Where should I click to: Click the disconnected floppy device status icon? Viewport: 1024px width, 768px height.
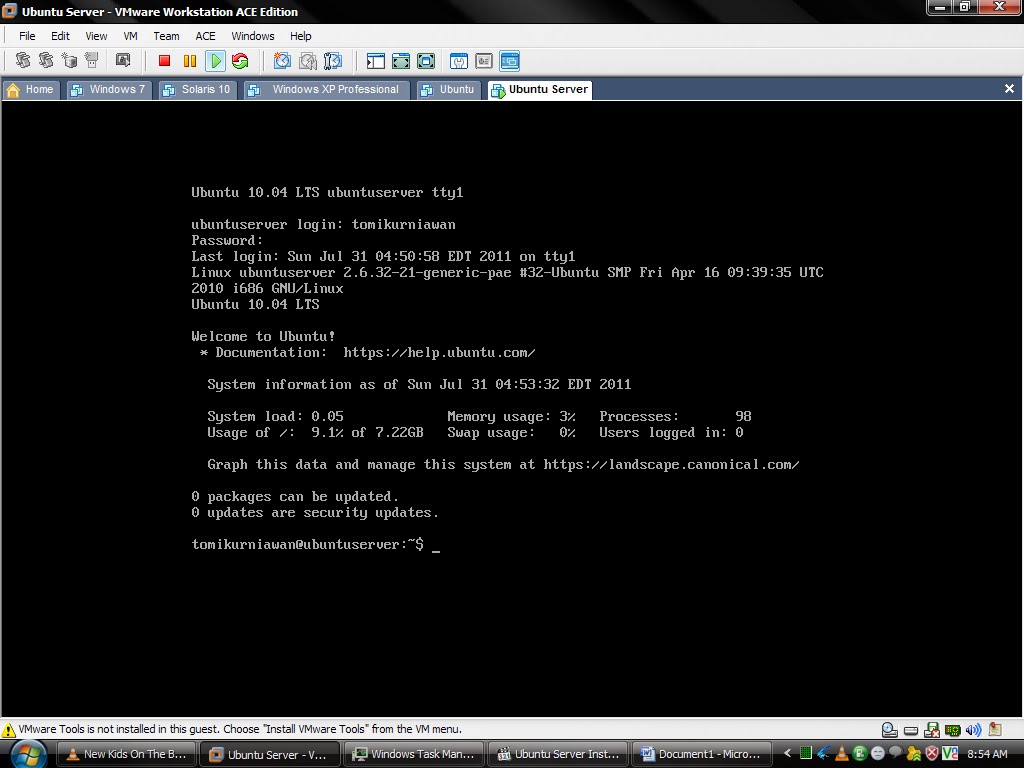tap(932, 729)
